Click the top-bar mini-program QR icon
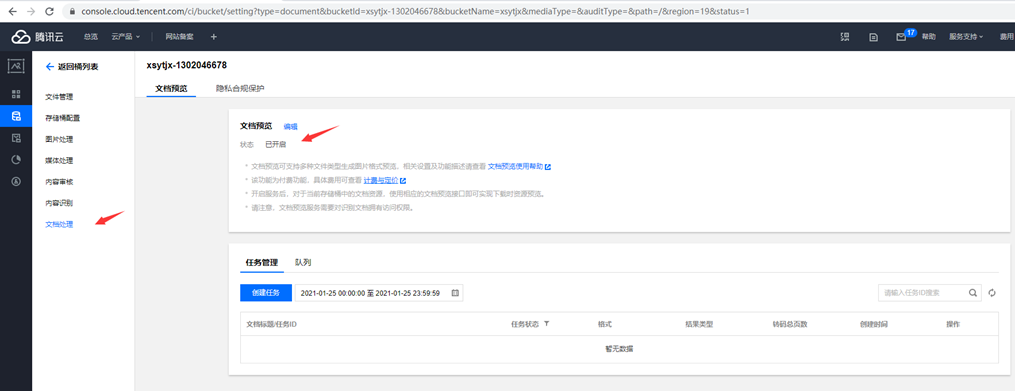This screenshot has width=1015, height=391. [845, 37]
